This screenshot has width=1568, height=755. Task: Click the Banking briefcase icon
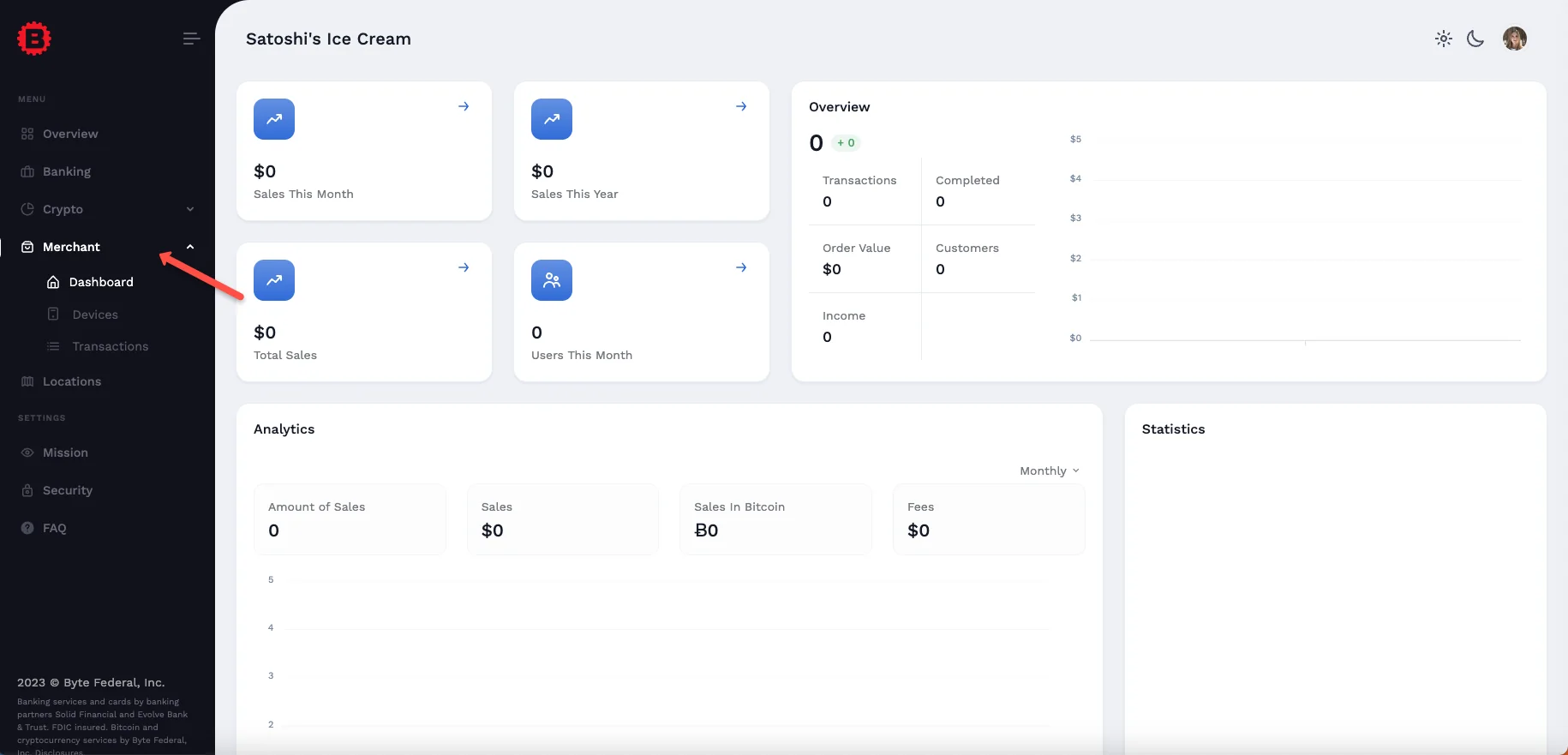pos(27,171)
